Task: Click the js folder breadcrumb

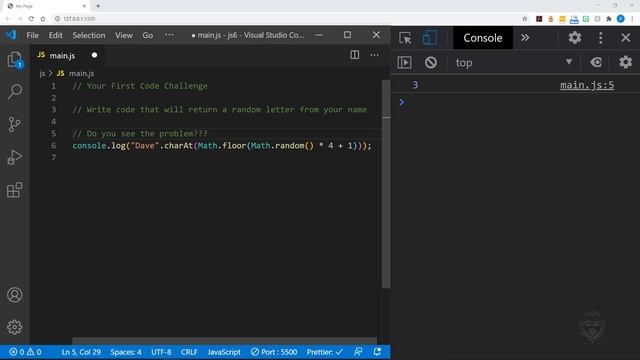Action: [42, 73]
